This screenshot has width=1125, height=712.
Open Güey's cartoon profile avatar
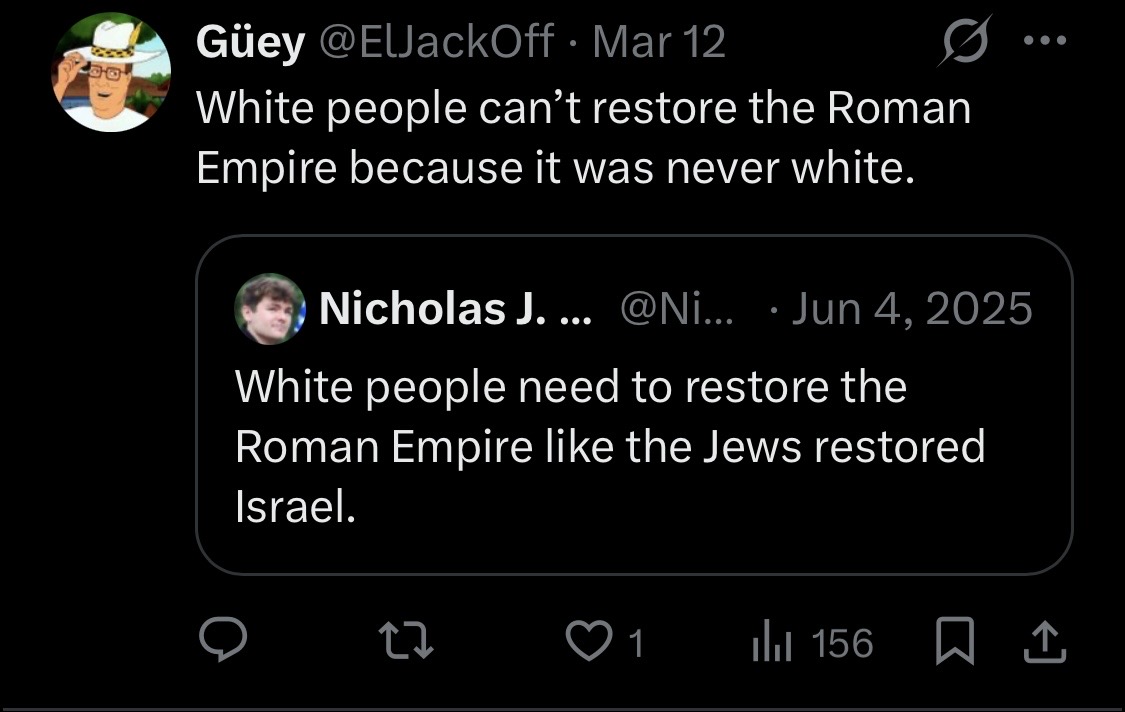pyautogui.click(x=112, y=73)
